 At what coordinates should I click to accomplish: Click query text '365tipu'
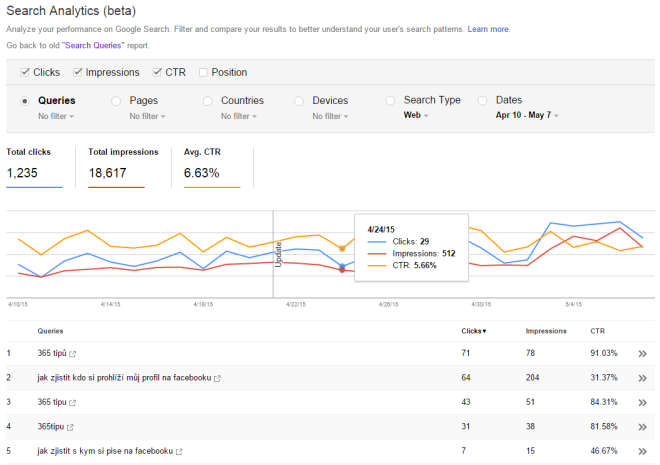pyautogui.click(x=51, y=426)
